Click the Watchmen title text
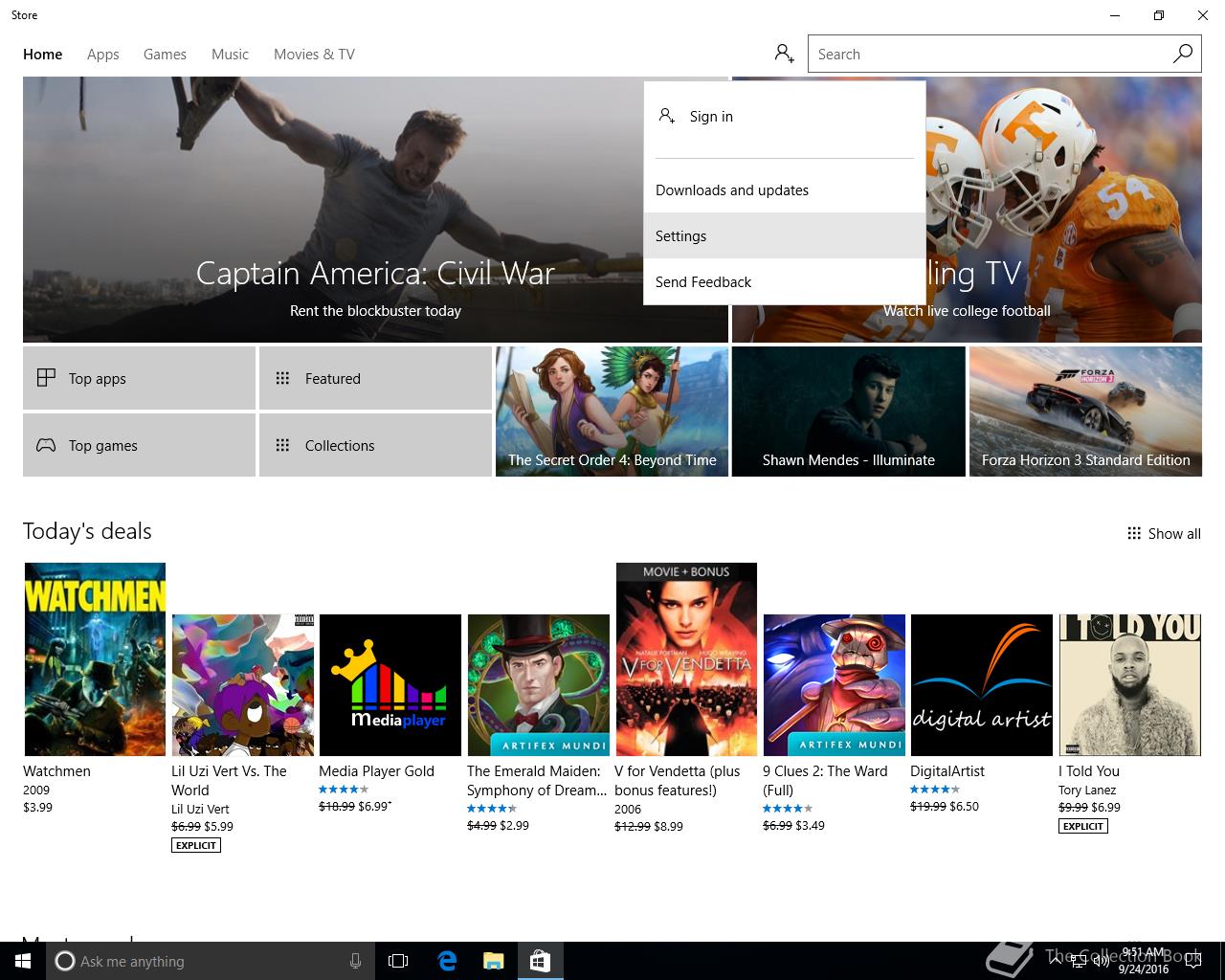 pos(56,770)
